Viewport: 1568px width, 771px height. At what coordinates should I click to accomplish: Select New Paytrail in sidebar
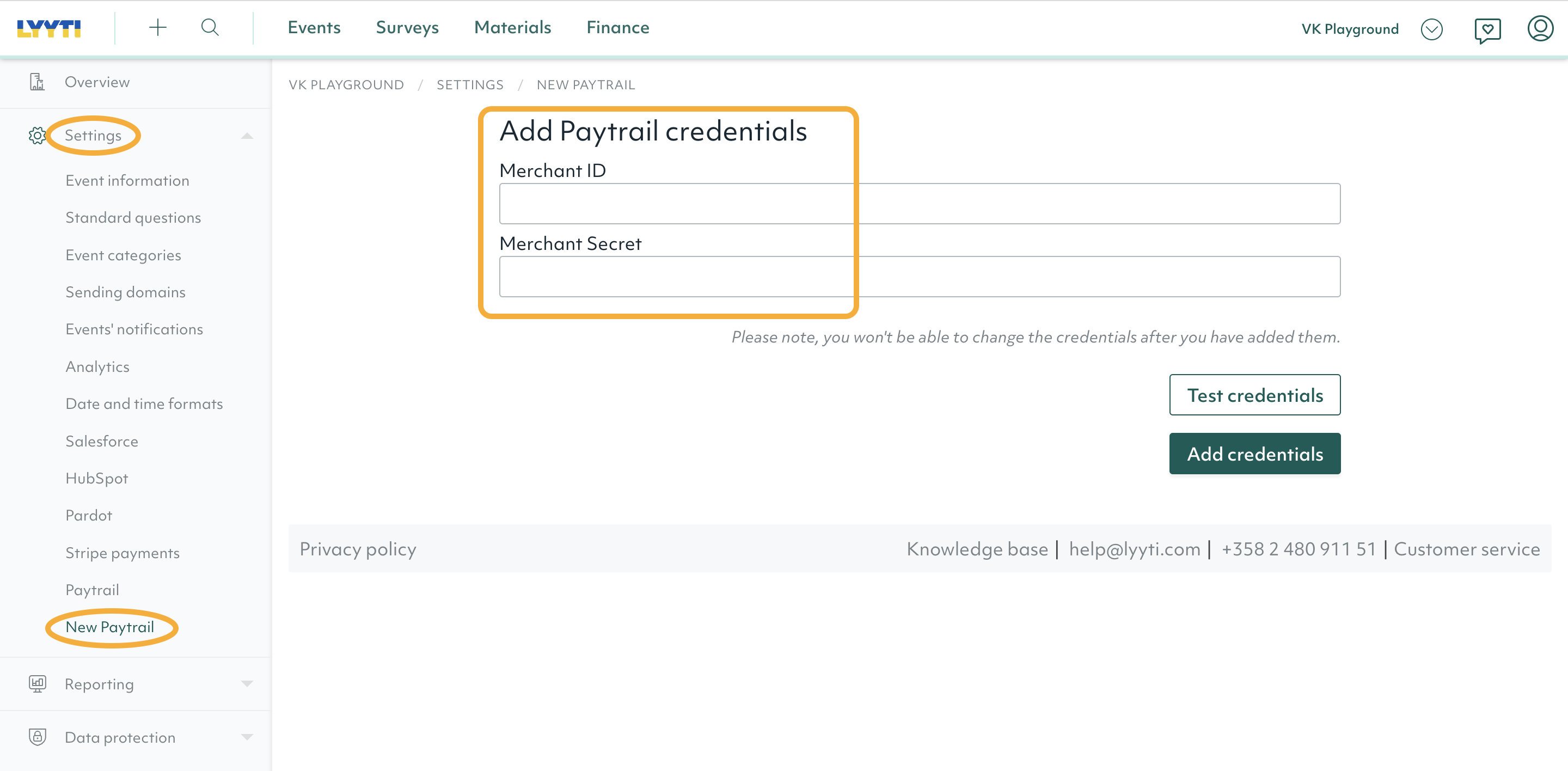click(x=110, y=627)
